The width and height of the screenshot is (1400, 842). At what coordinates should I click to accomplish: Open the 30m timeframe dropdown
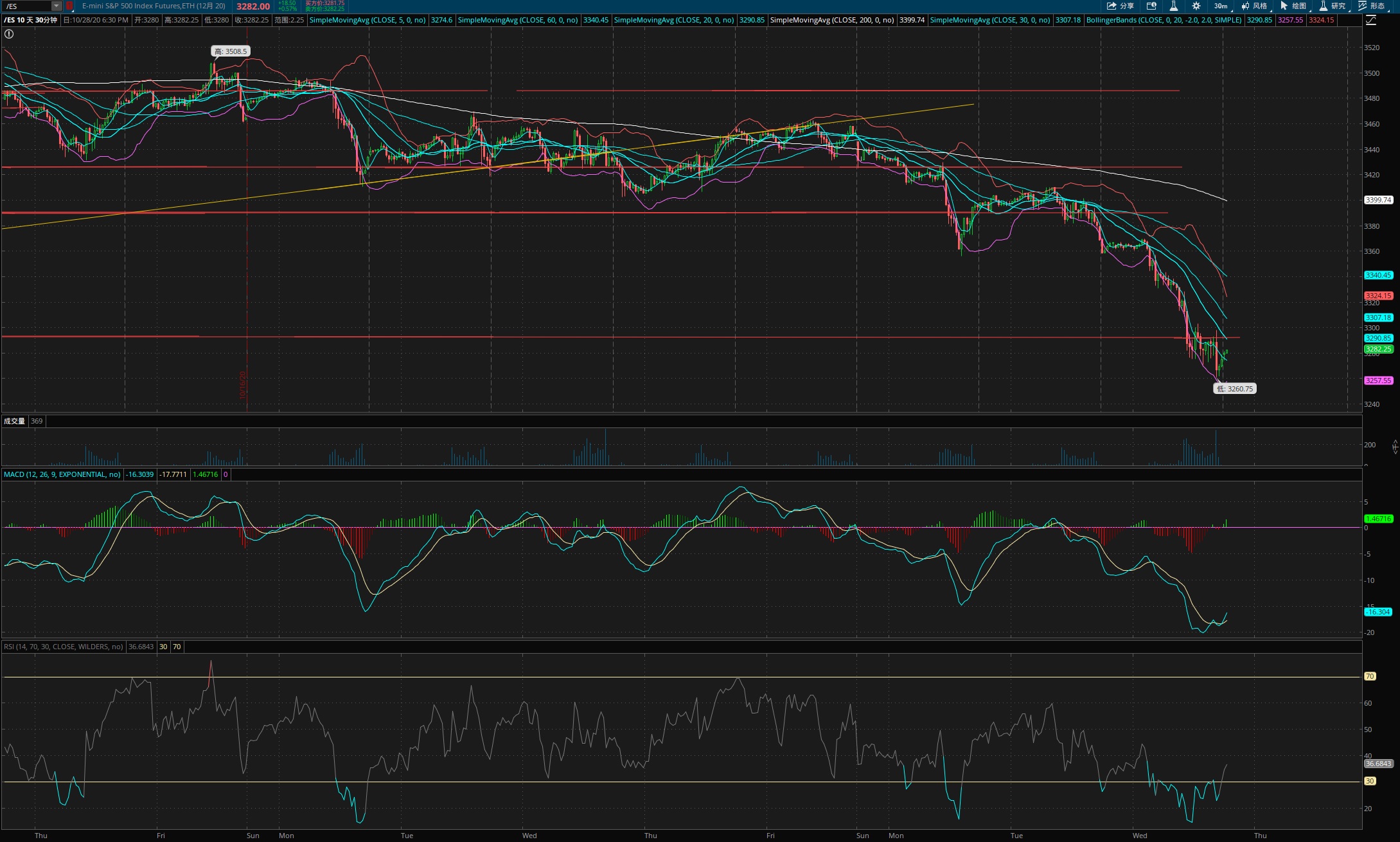[x=1221, y=6]
